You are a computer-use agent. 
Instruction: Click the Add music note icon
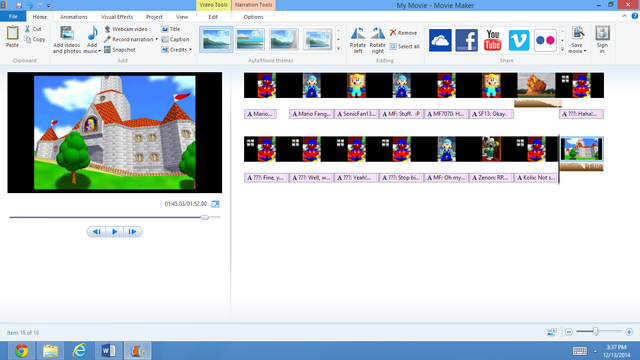tap(92, 33)
